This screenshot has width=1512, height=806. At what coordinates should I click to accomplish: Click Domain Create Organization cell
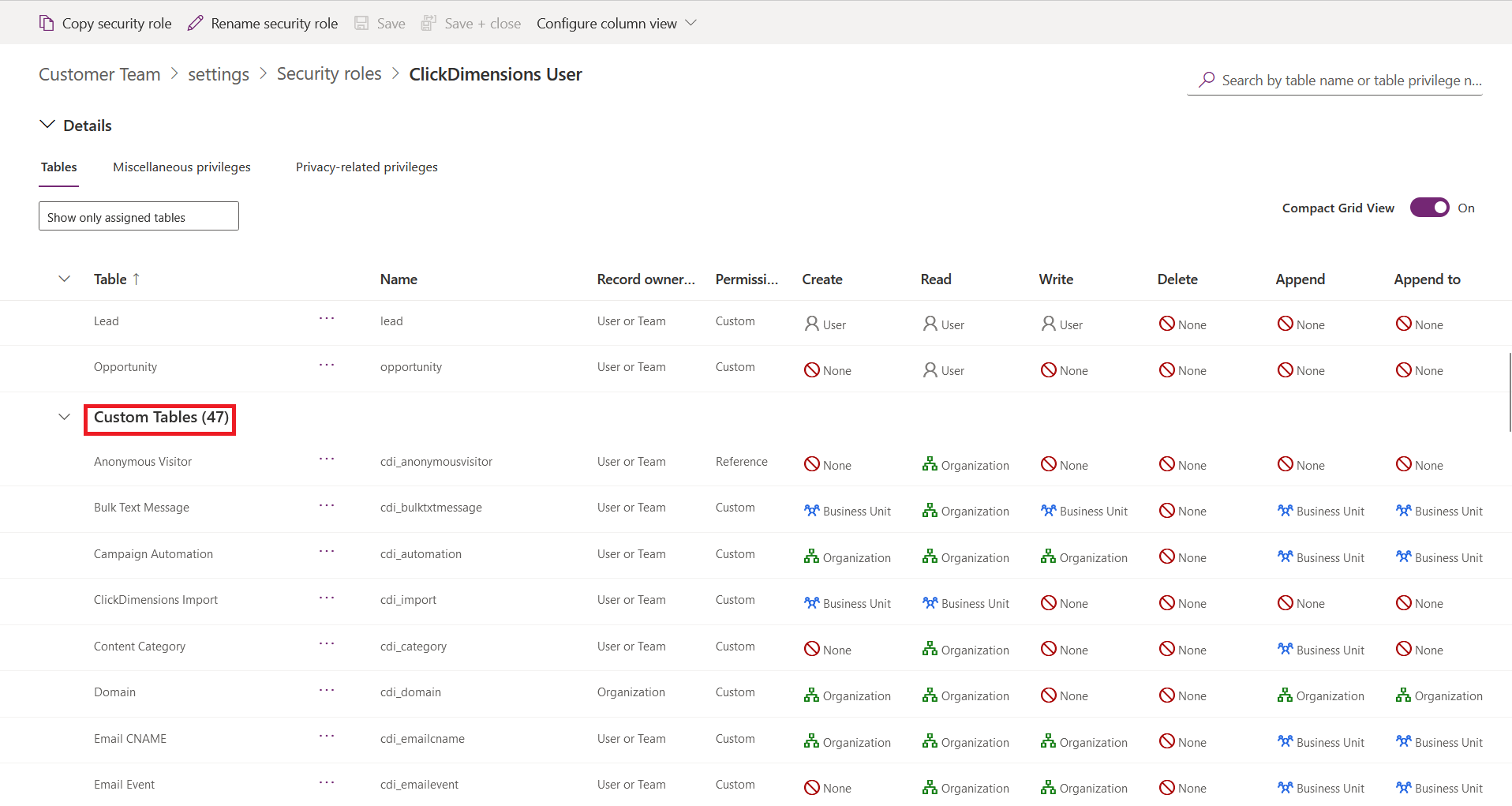pos(848,695)
